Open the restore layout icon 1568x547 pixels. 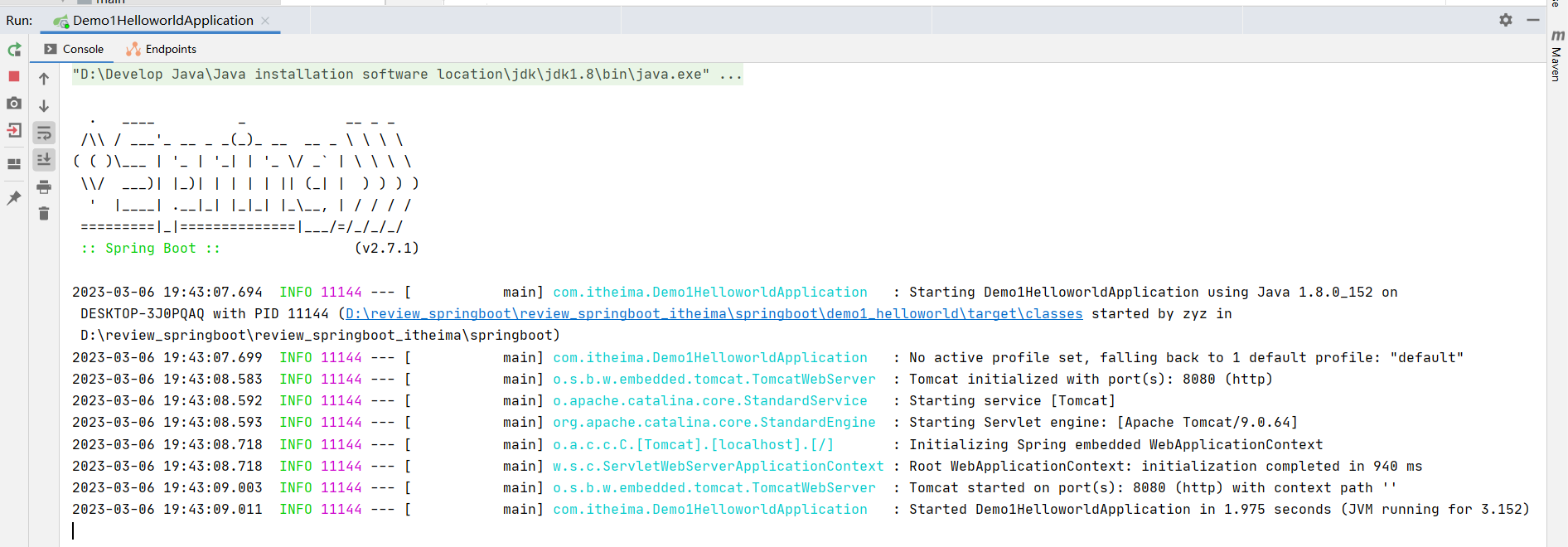14,164
